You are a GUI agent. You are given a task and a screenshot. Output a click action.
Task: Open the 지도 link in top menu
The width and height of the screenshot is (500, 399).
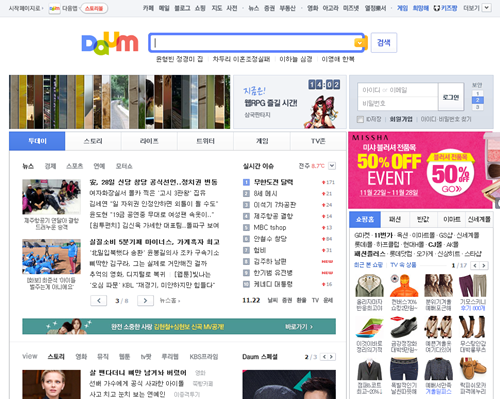click(217, 8)
